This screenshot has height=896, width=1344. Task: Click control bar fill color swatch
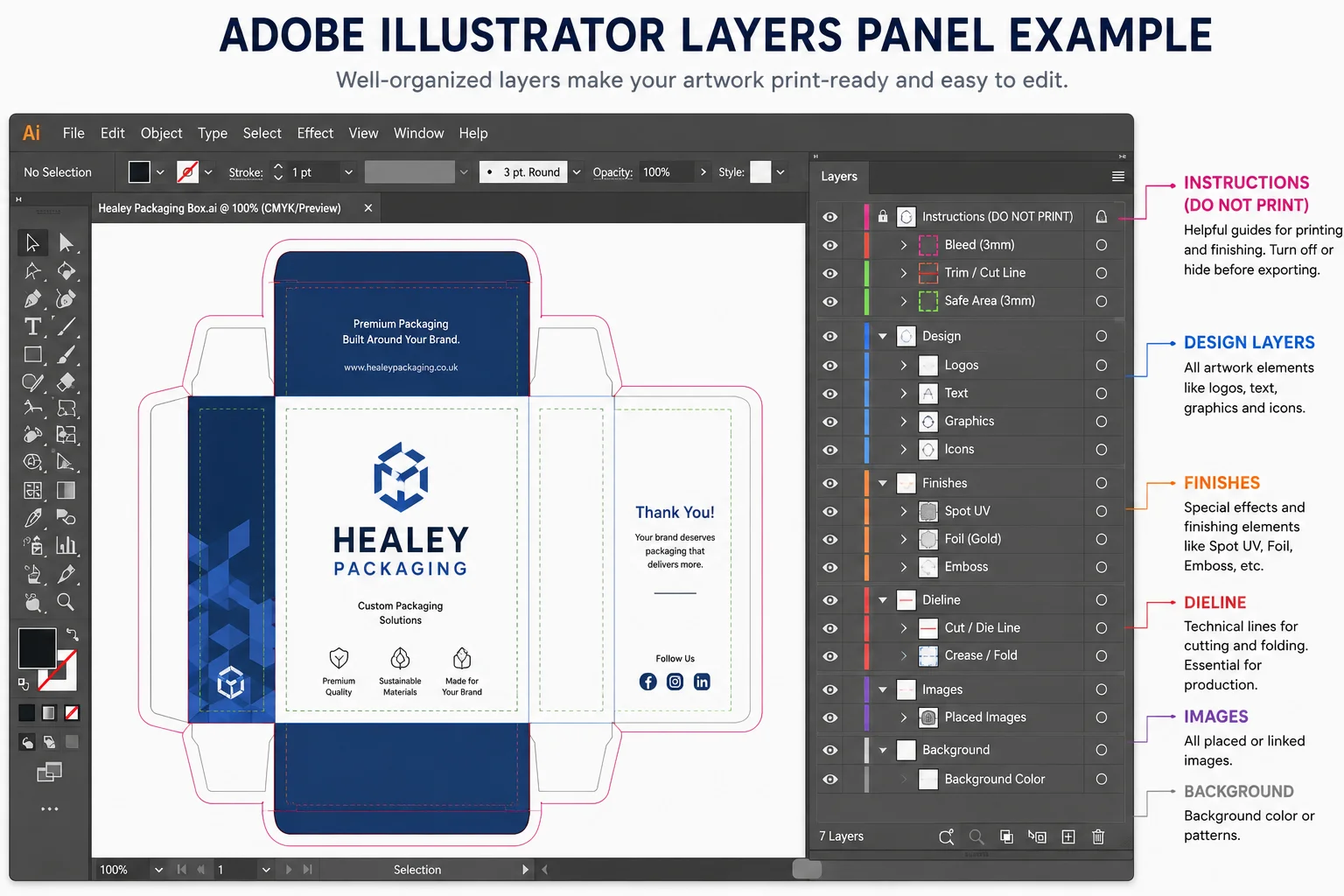click(139, 172)
